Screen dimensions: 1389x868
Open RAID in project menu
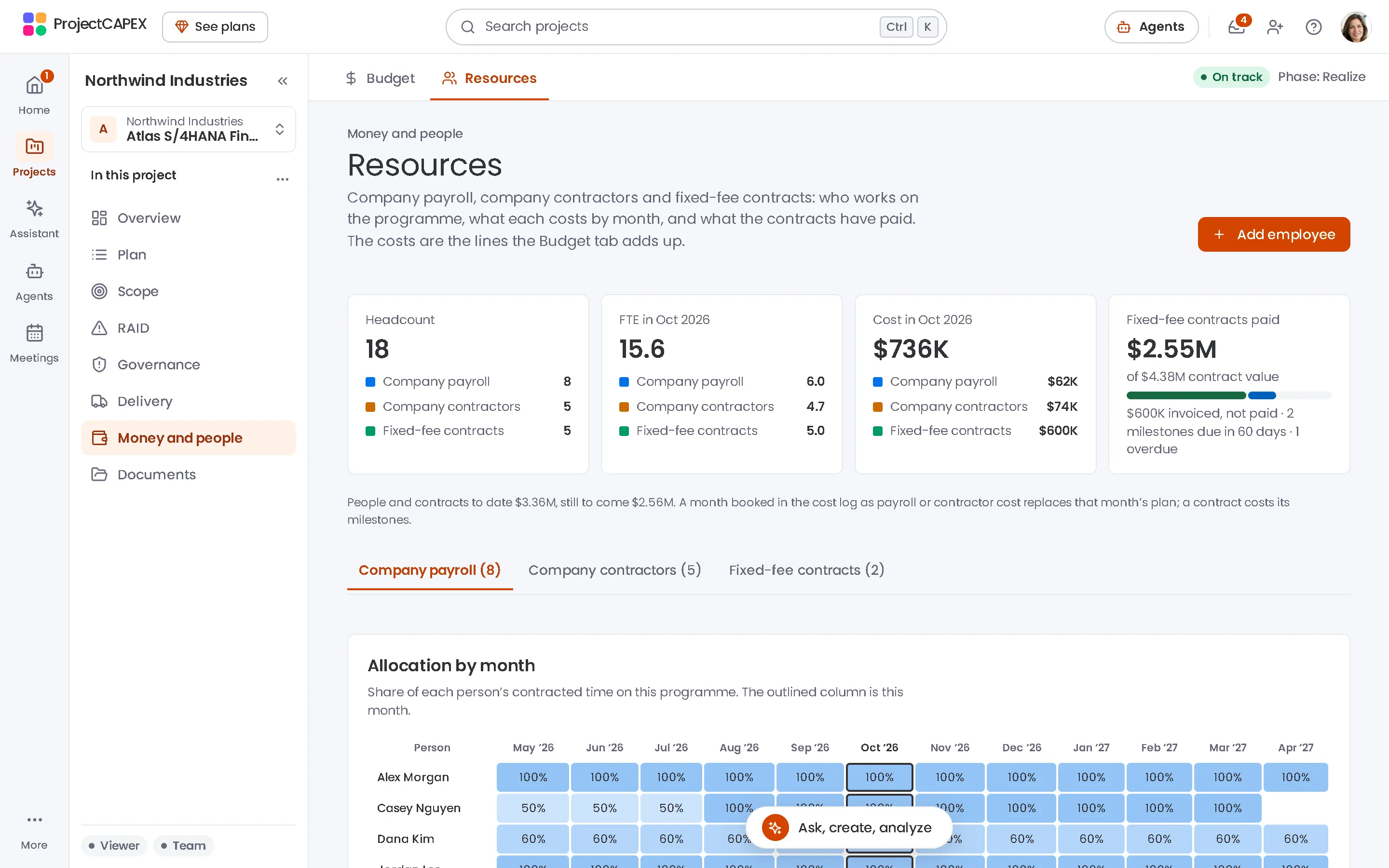[x=188, y=328]
